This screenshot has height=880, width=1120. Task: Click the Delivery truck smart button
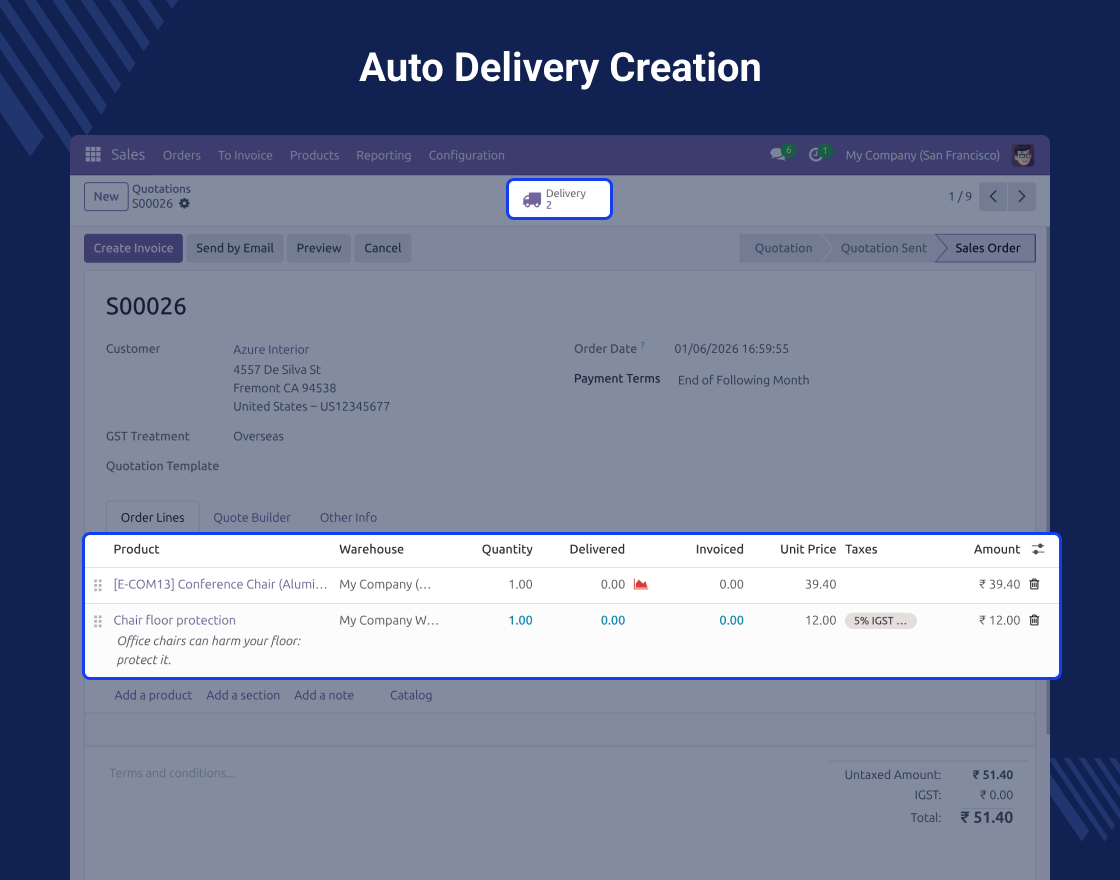tap(559, 199)
